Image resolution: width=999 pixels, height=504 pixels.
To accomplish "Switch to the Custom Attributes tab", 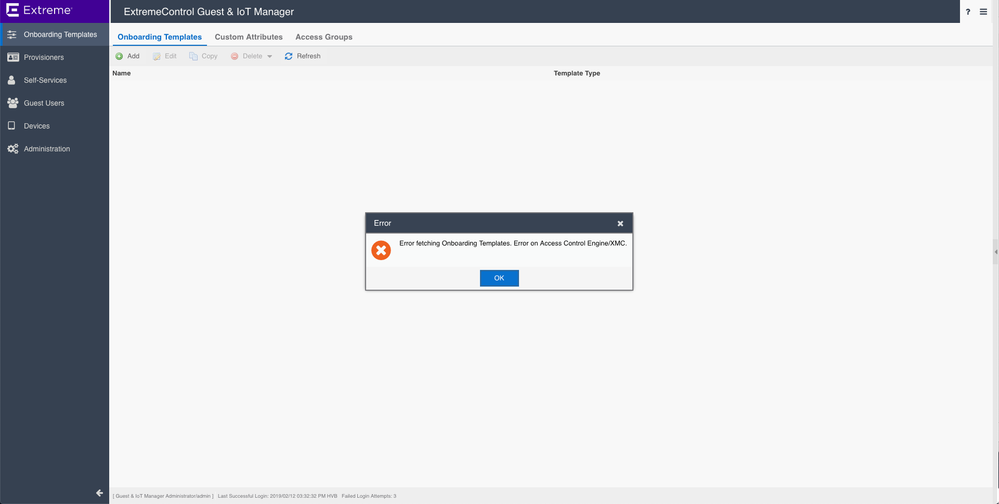I will 248,37.
